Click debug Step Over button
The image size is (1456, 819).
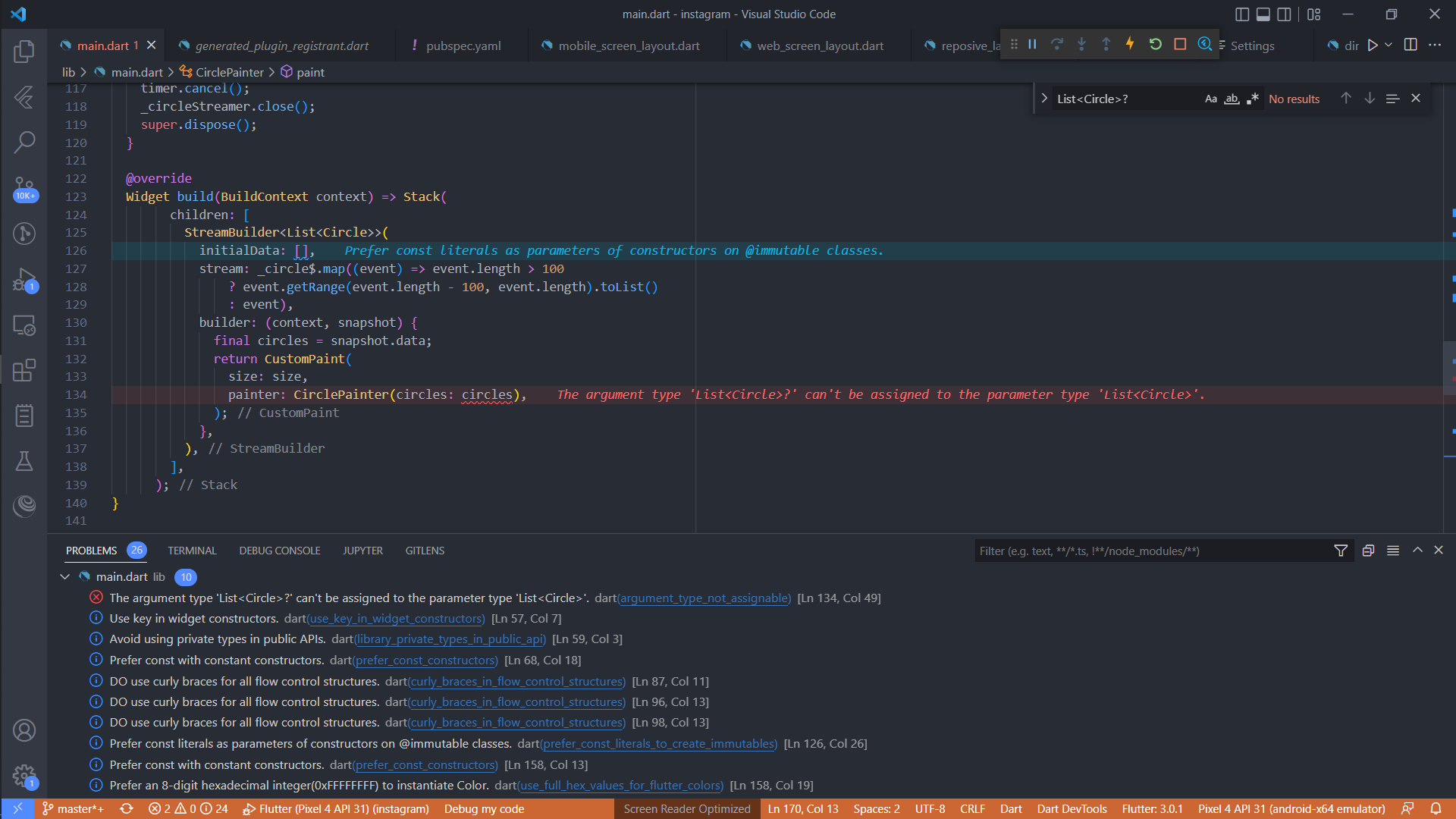tap(1057, 45)
